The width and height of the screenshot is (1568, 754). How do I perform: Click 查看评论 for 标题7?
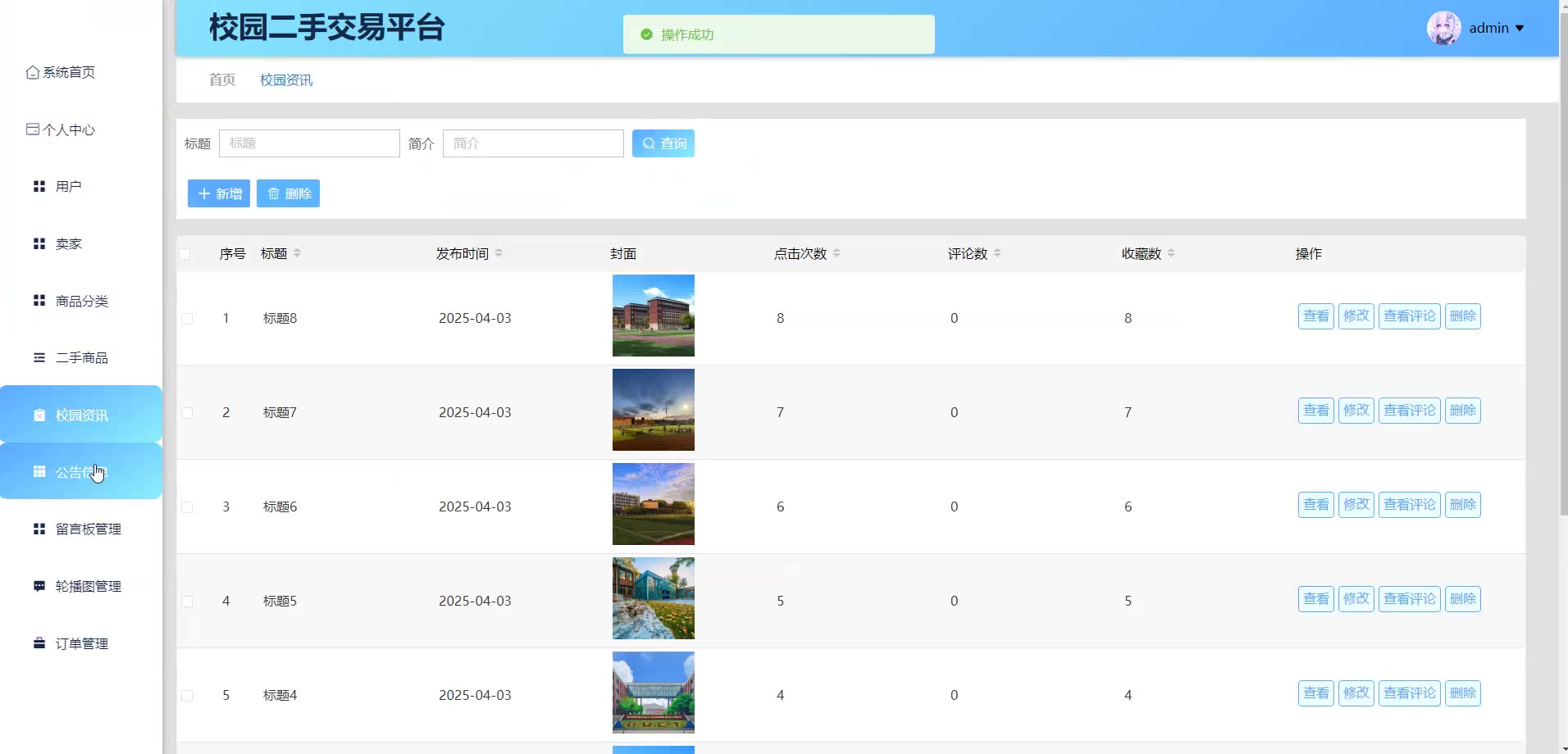coord(1409,411)
